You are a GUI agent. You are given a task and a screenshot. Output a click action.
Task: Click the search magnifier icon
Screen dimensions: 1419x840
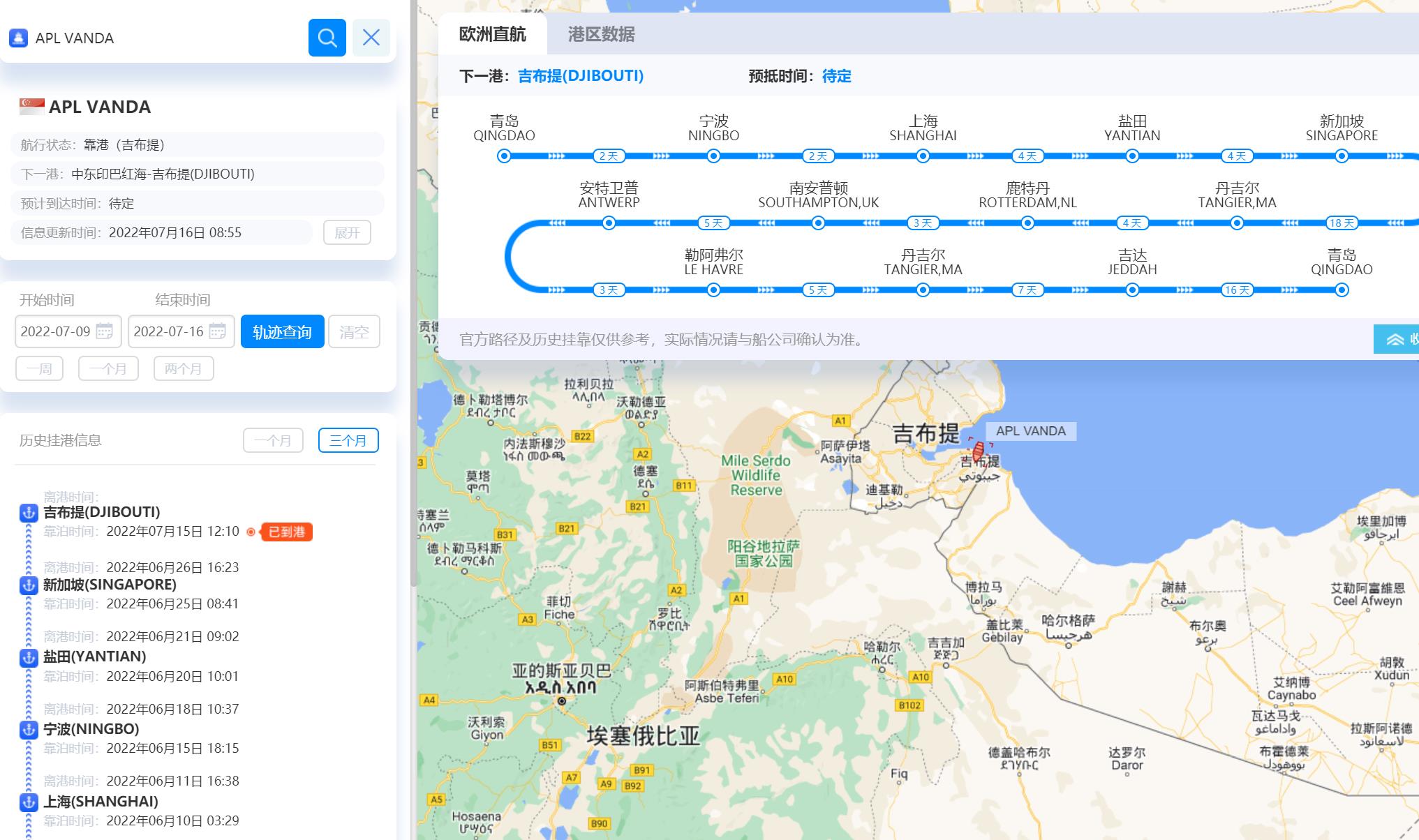click(x=327, y=38)
